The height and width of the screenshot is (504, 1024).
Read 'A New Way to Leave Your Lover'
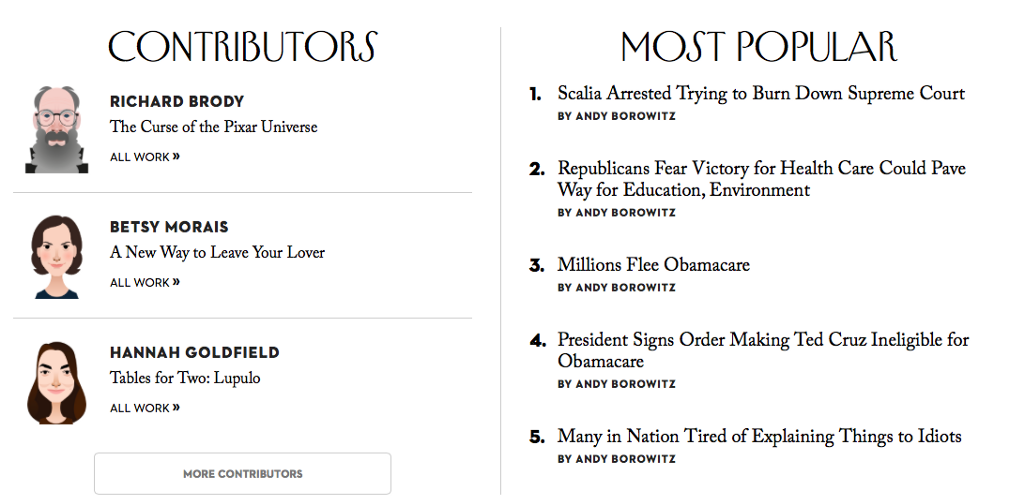click(217, 253)
